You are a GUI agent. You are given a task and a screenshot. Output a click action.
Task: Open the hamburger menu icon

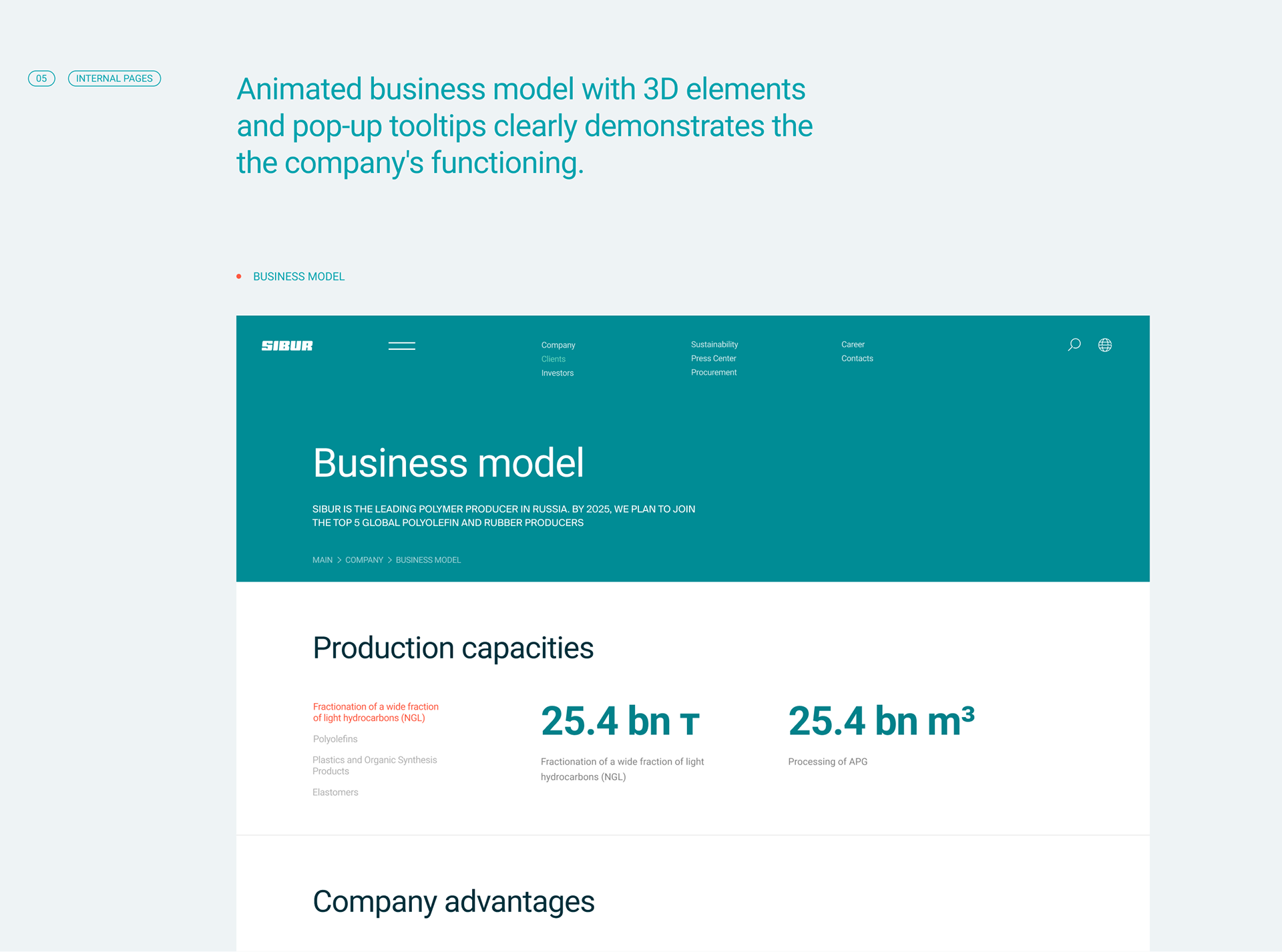[401, 346]
